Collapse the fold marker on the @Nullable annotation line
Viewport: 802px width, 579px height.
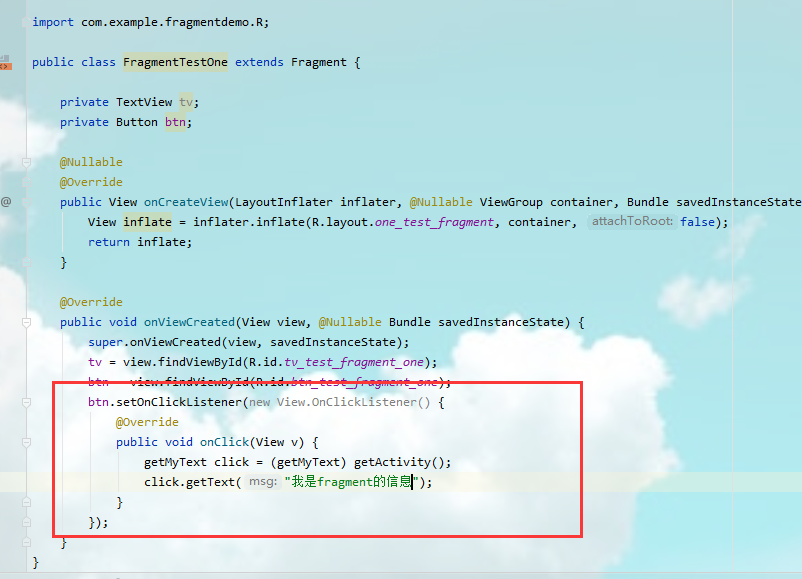pyautogui.click(x=27, y=162)
